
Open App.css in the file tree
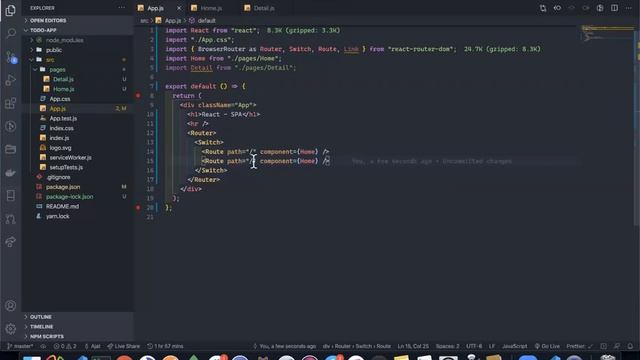tap(78, 99)
